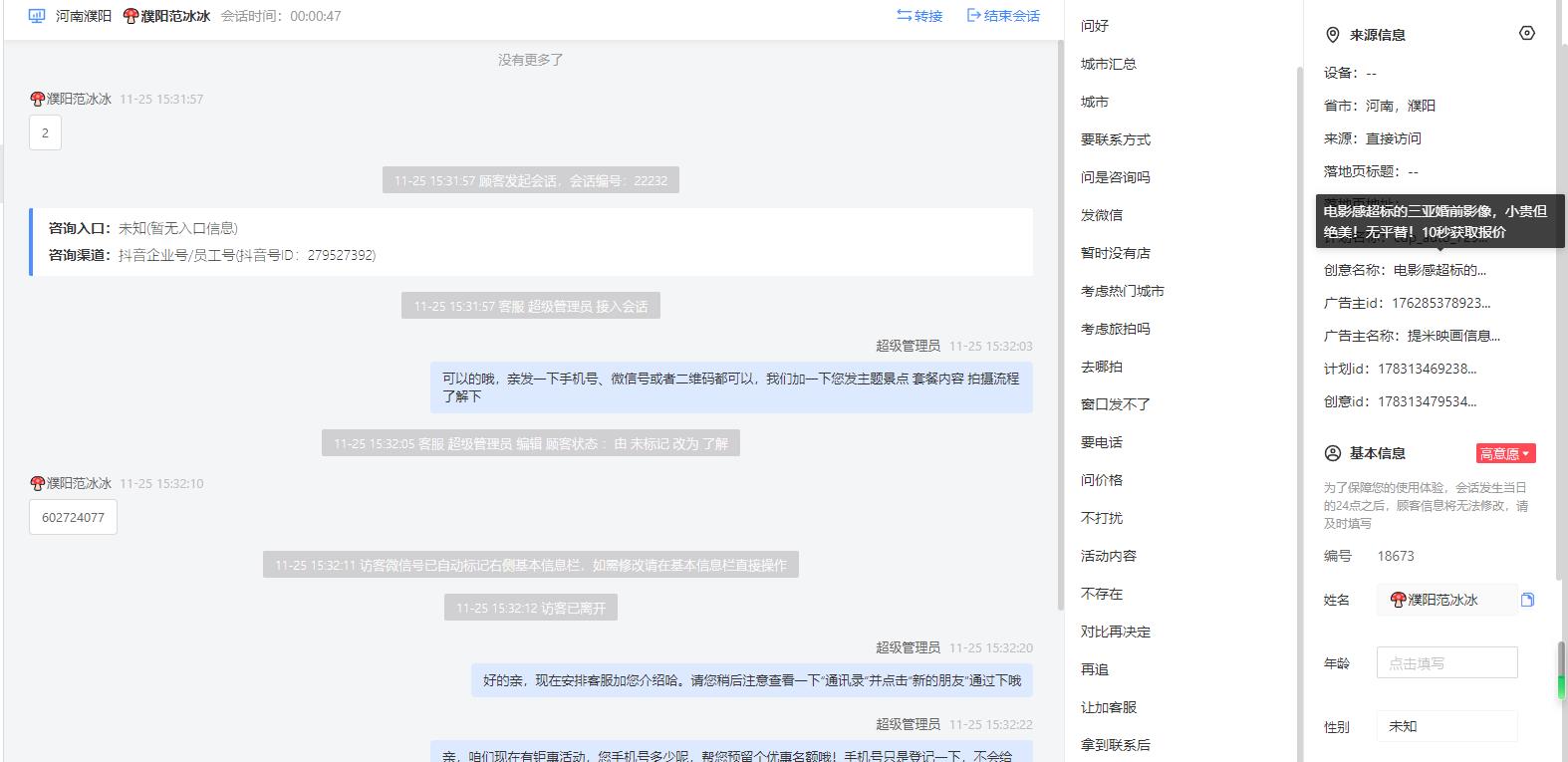Choose the 让加客服 quick reply
This screenshot has height=762, width=1568.
point(1109,707)
